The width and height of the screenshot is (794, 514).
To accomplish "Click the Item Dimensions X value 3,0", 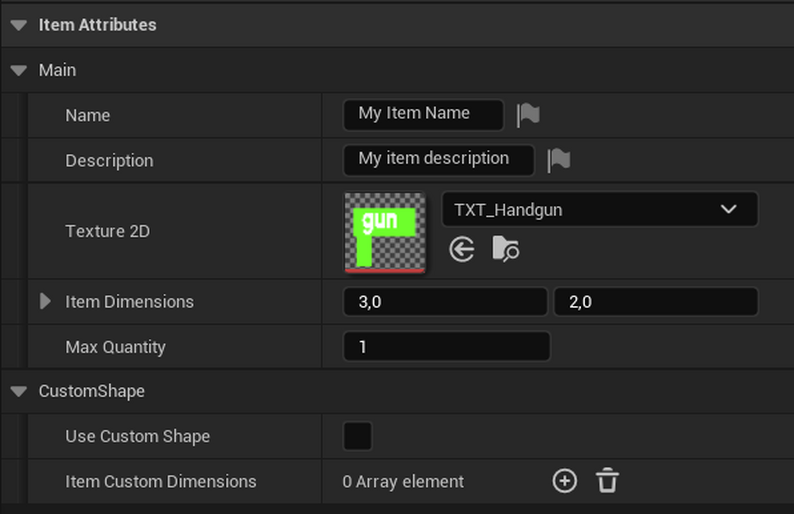I will click(445, 302).
